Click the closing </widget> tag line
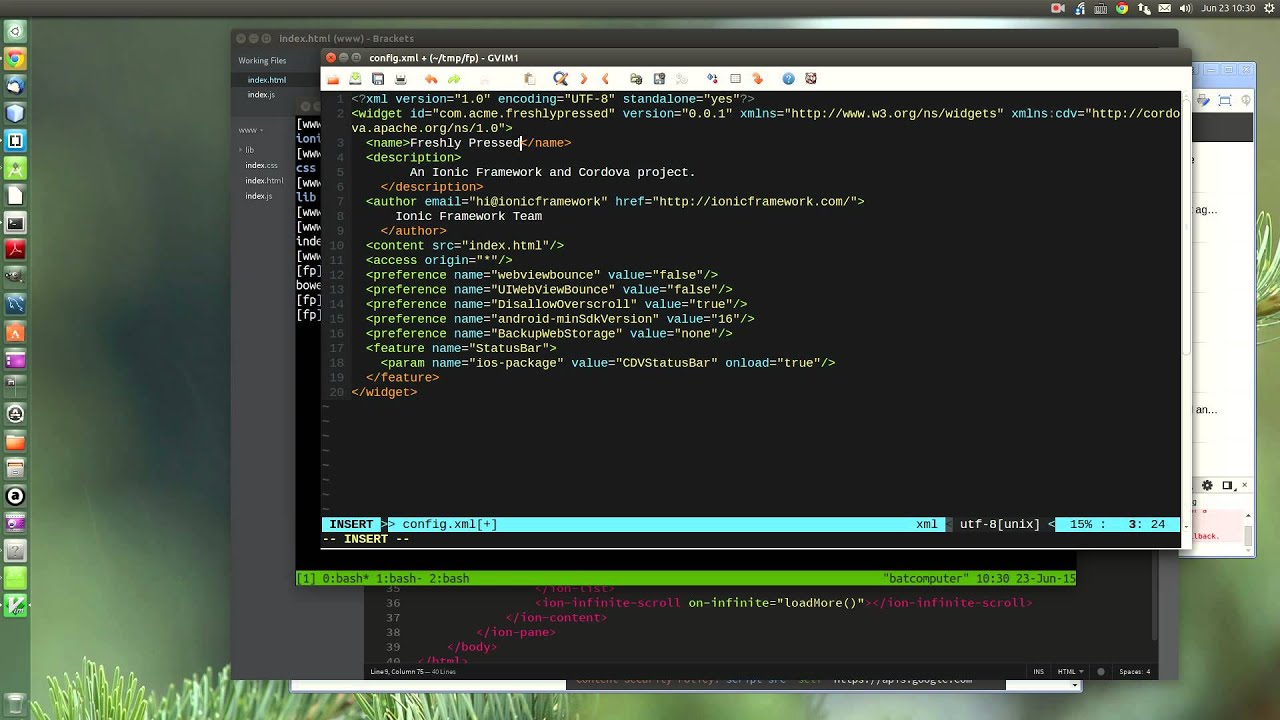The height and width of the screenshot is (720, 1280). tap(384, 392)
